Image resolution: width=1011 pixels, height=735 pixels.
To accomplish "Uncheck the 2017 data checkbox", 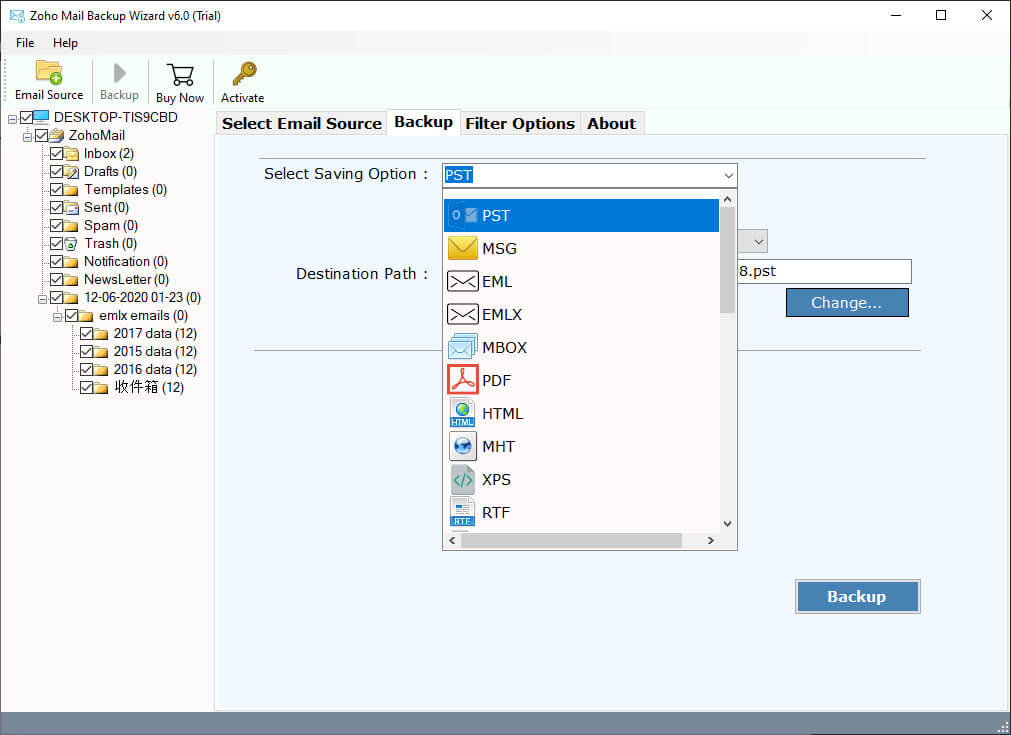I will (x=86, y=333).
